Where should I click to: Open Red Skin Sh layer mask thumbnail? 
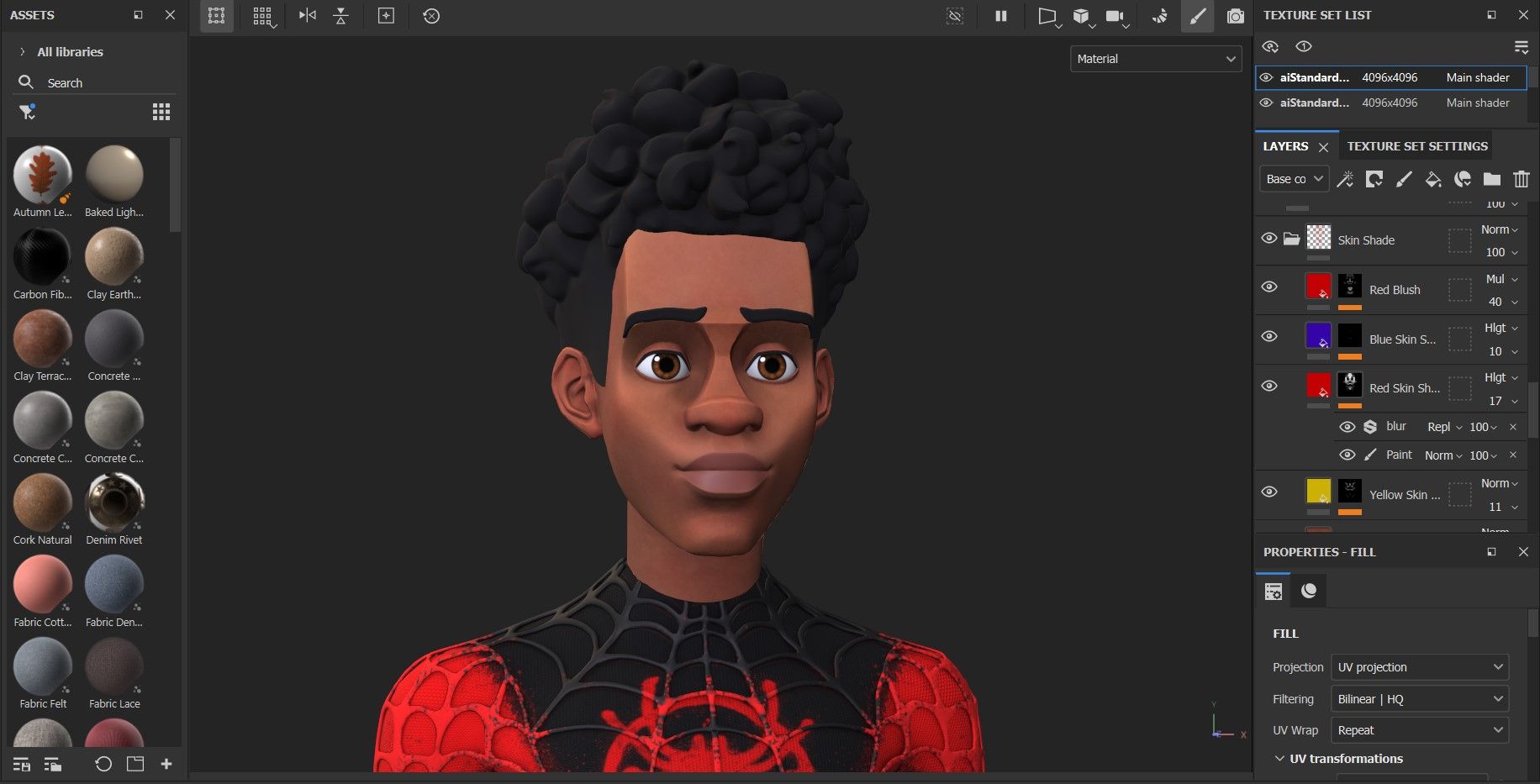pyautogui.click(x=1350, y=386)
